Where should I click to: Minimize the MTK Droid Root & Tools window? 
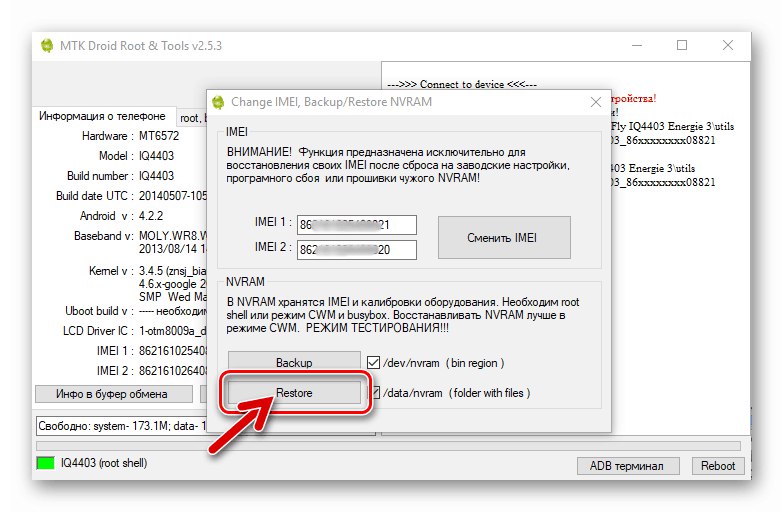tap(636, 46)
